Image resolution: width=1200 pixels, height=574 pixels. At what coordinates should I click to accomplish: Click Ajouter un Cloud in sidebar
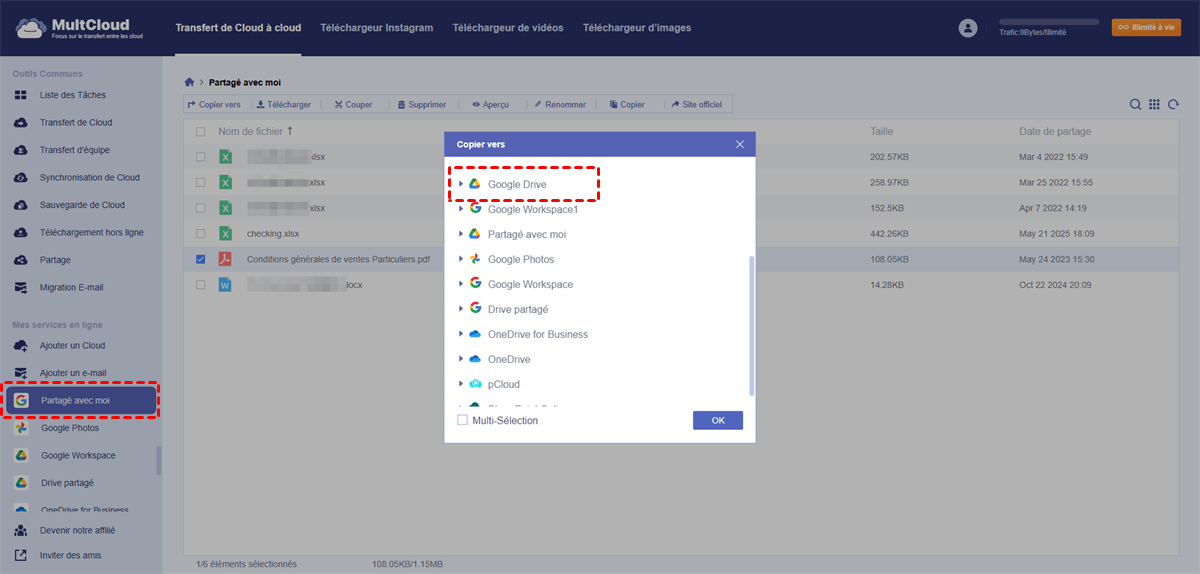coord(72,345)
